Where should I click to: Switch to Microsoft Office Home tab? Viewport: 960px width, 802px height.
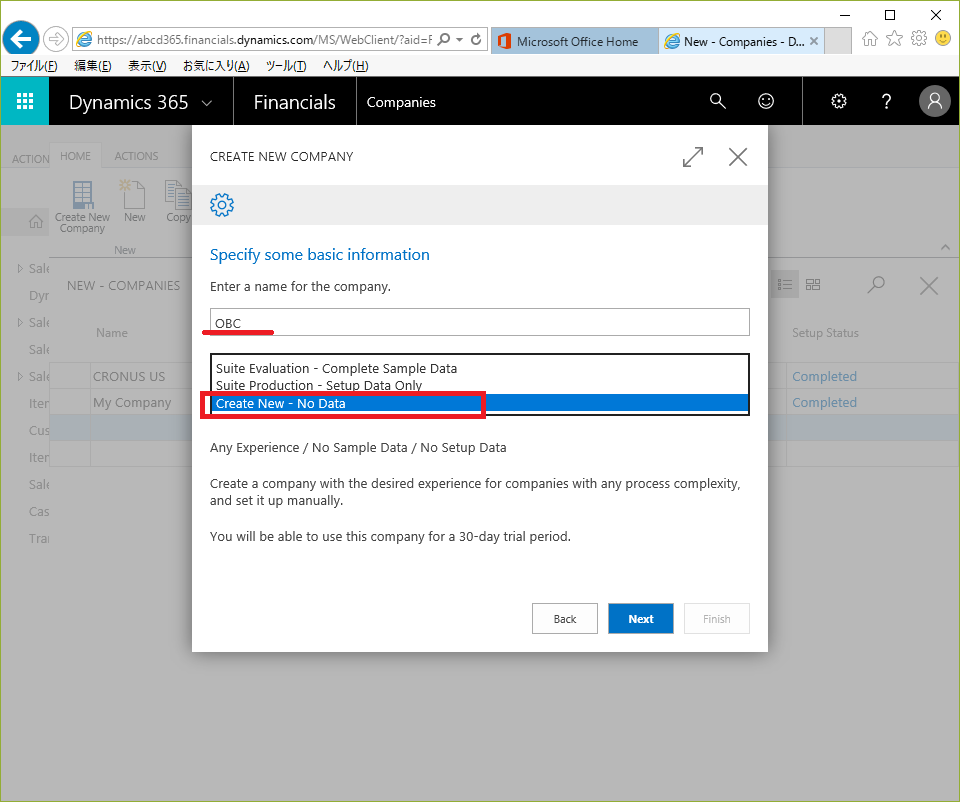(575, 41)
